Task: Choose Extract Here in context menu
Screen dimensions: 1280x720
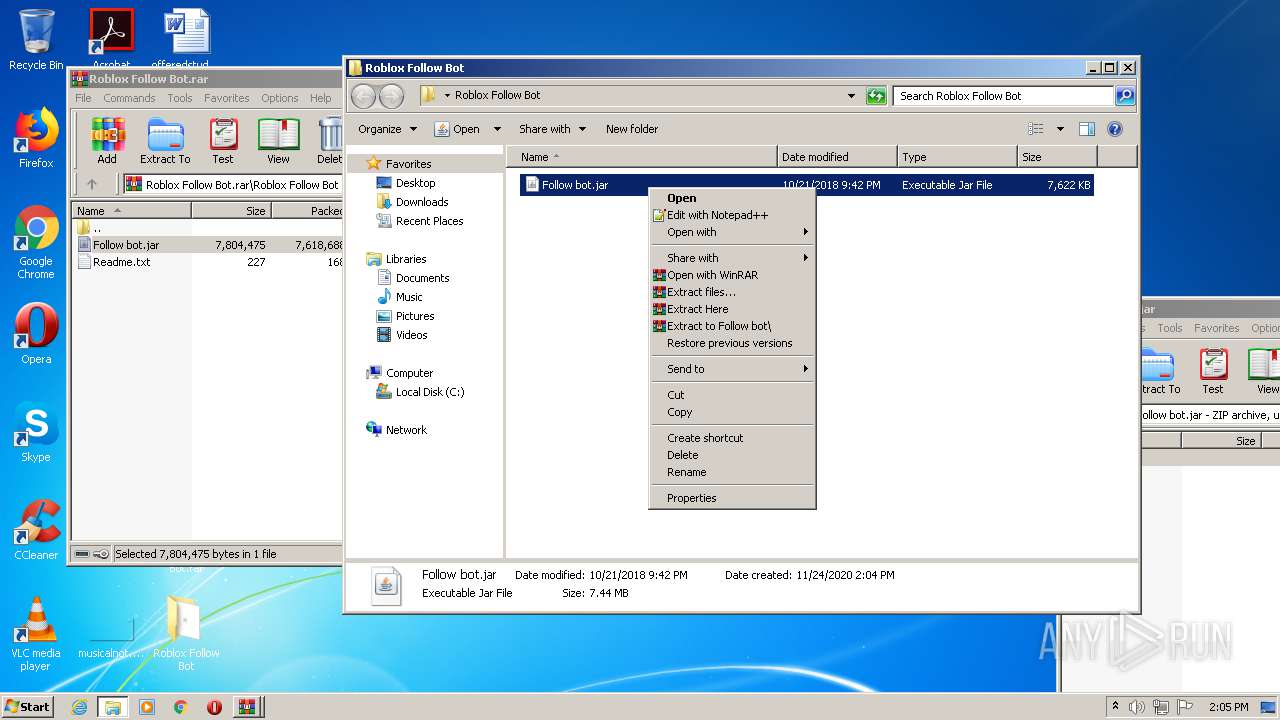Action: pos(732,309)
